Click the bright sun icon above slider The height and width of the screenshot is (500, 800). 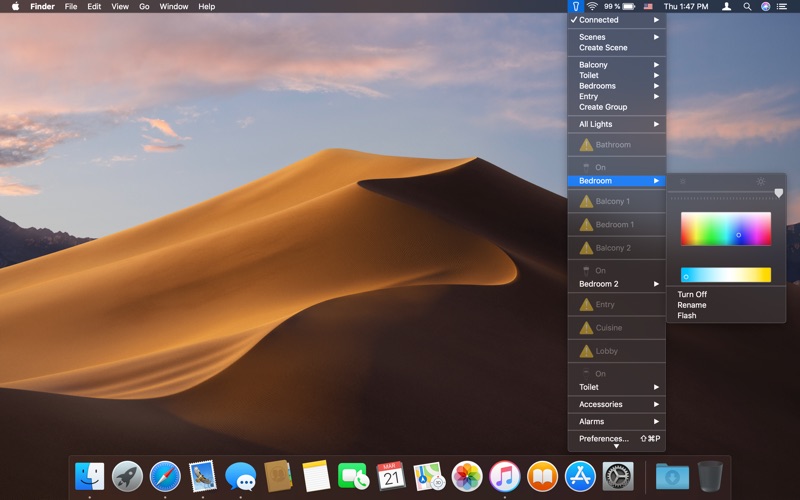tap(761, 181)
